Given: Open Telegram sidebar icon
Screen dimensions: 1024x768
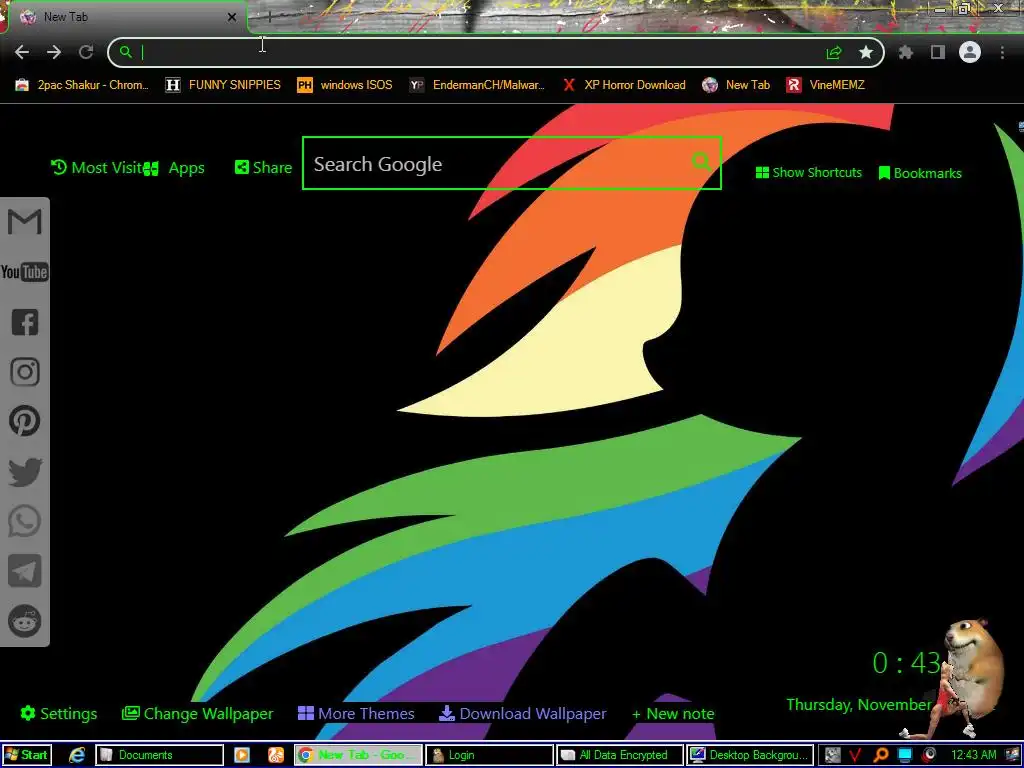Looking at the screenshot, I should 25,571.
